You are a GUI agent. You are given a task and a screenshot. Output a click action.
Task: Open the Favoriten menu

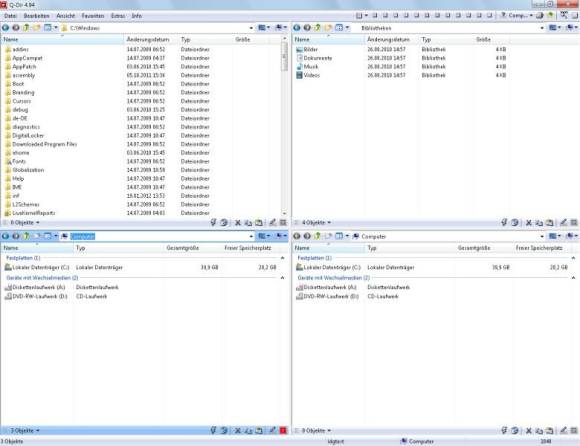93,16
